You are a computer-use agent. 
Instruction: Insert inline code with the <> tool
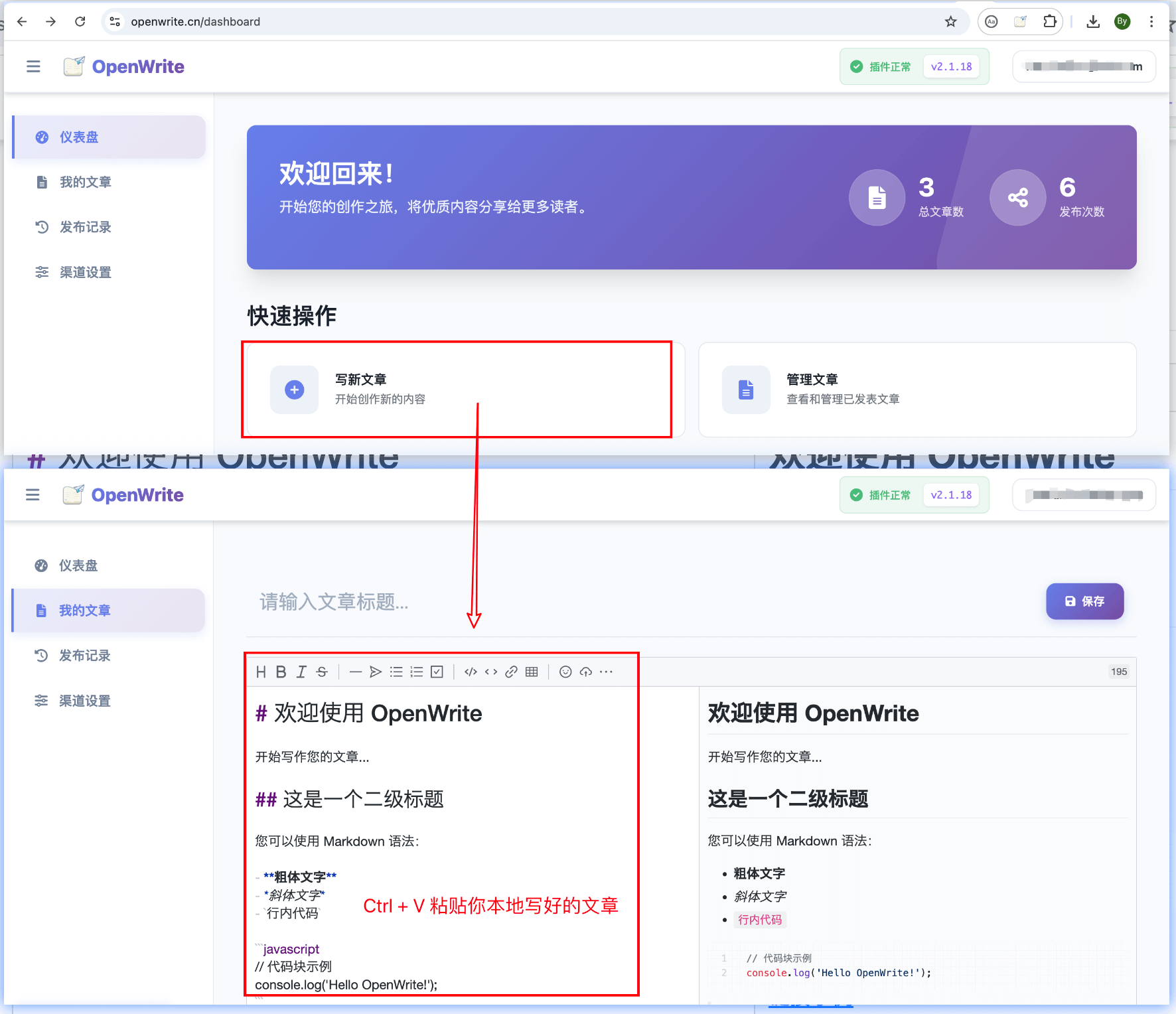(x=491, y=672)
